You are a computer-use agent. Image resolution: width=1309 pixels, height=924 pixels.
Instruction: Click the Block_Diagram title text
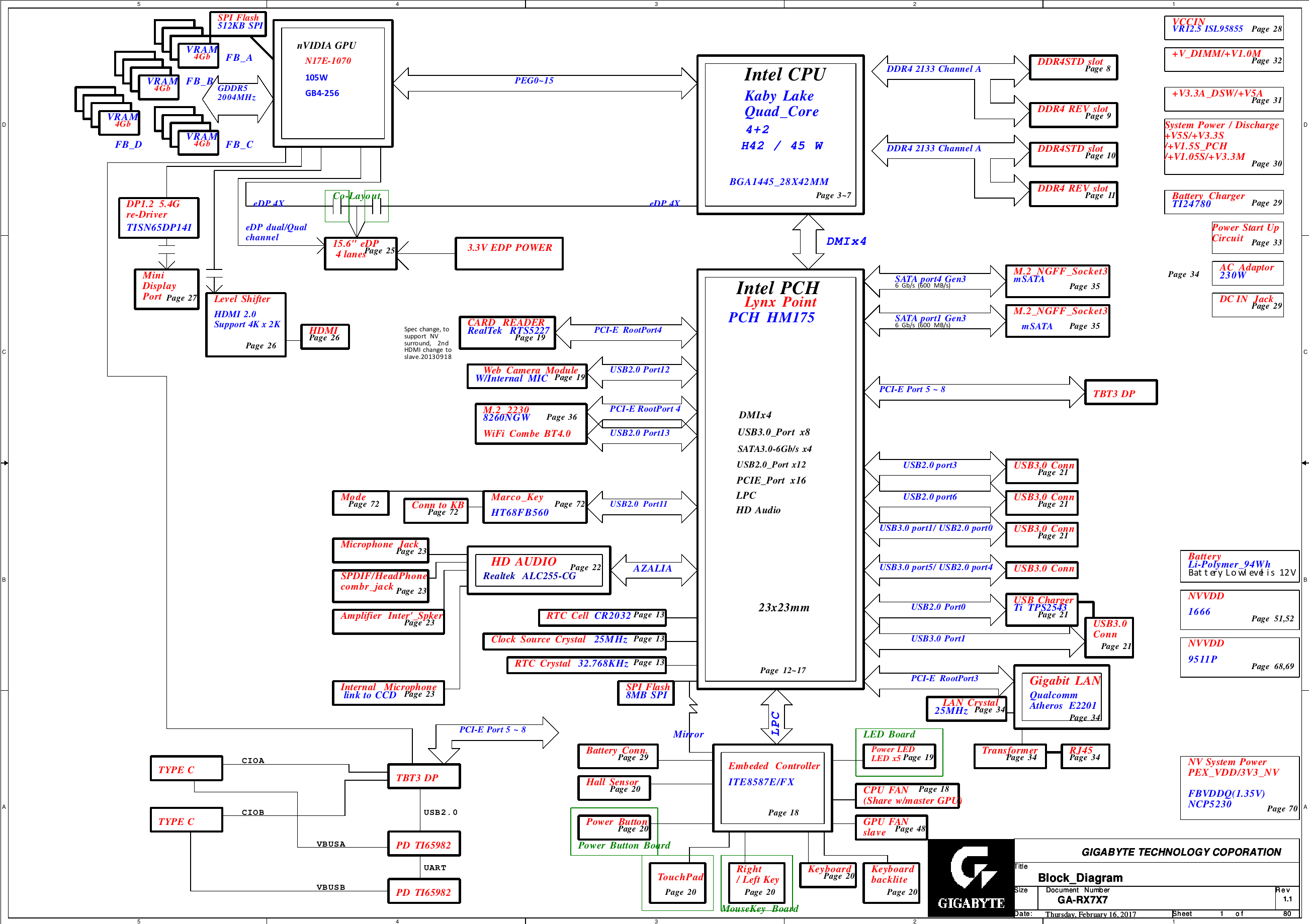coord(1079,877)
